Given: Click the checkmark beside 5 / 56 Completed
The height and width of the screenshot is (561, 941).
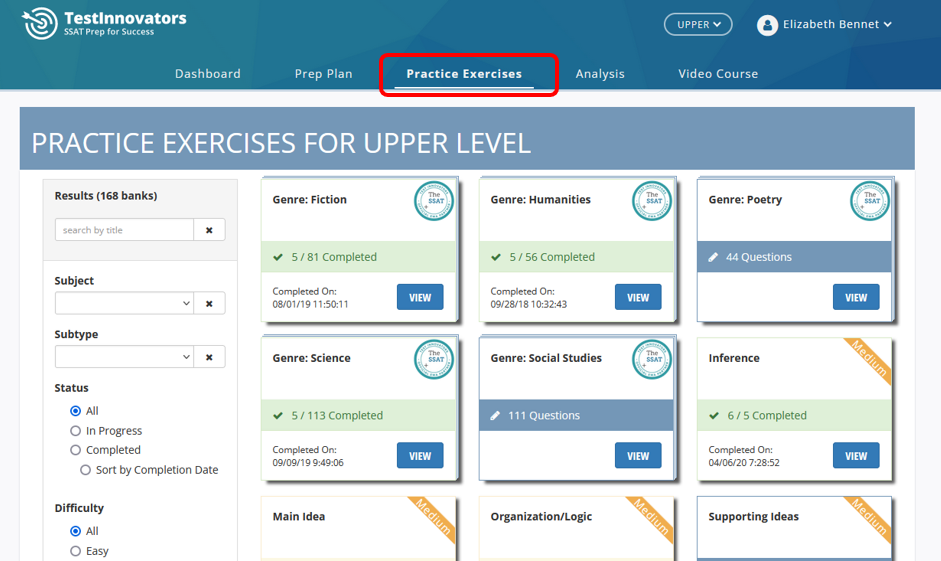Looking at the screenshot, I should tap(496, 257).
